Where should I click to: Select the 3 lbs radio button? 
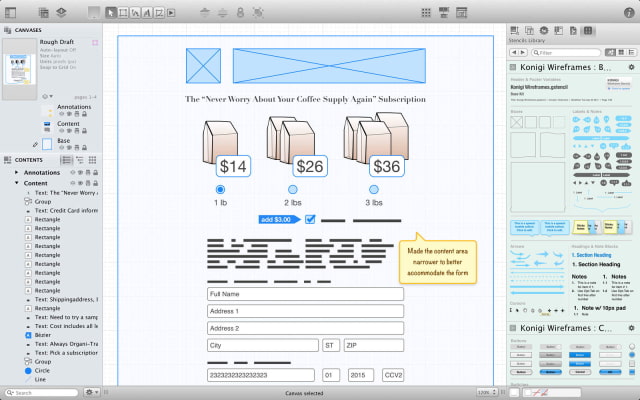(x=373, y=189)
